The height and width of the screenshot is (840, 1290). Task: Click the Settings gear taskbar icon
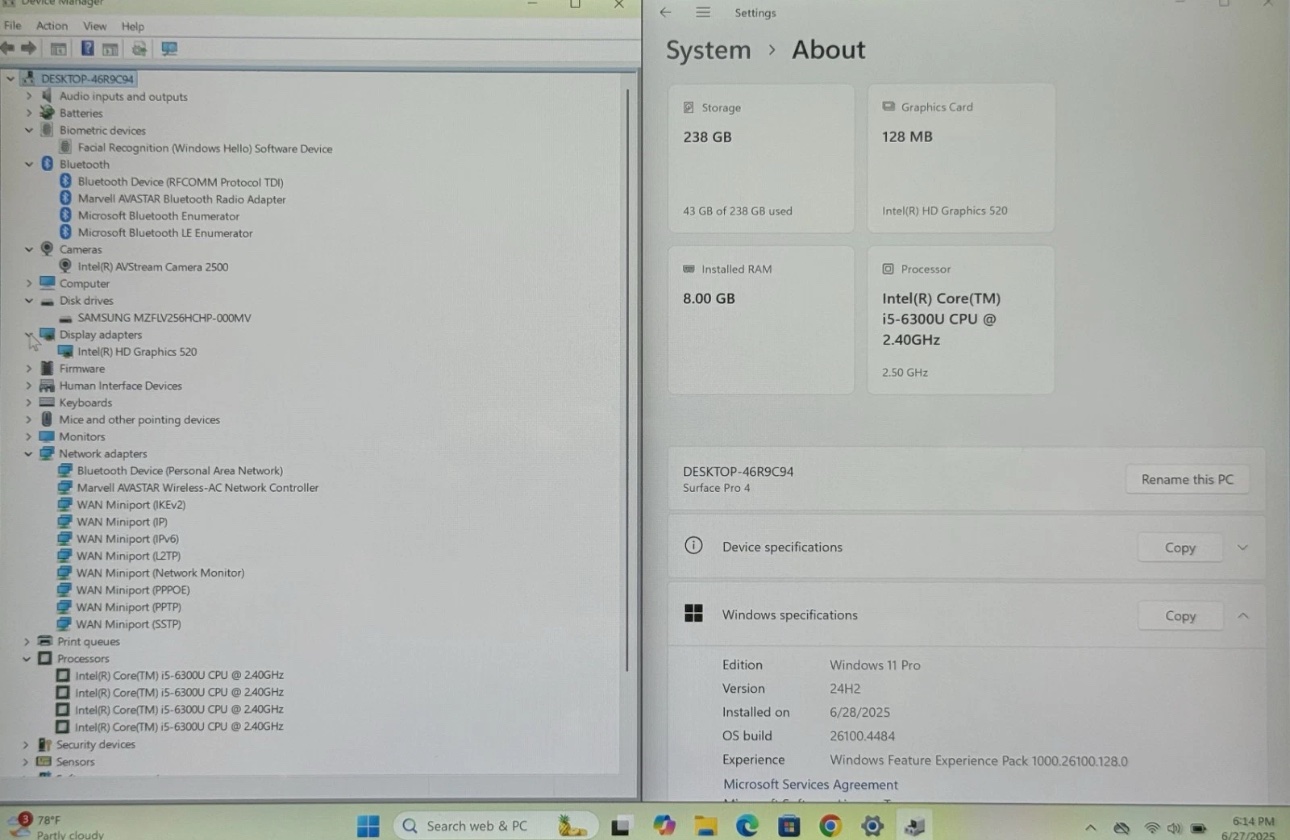(872, 826)
